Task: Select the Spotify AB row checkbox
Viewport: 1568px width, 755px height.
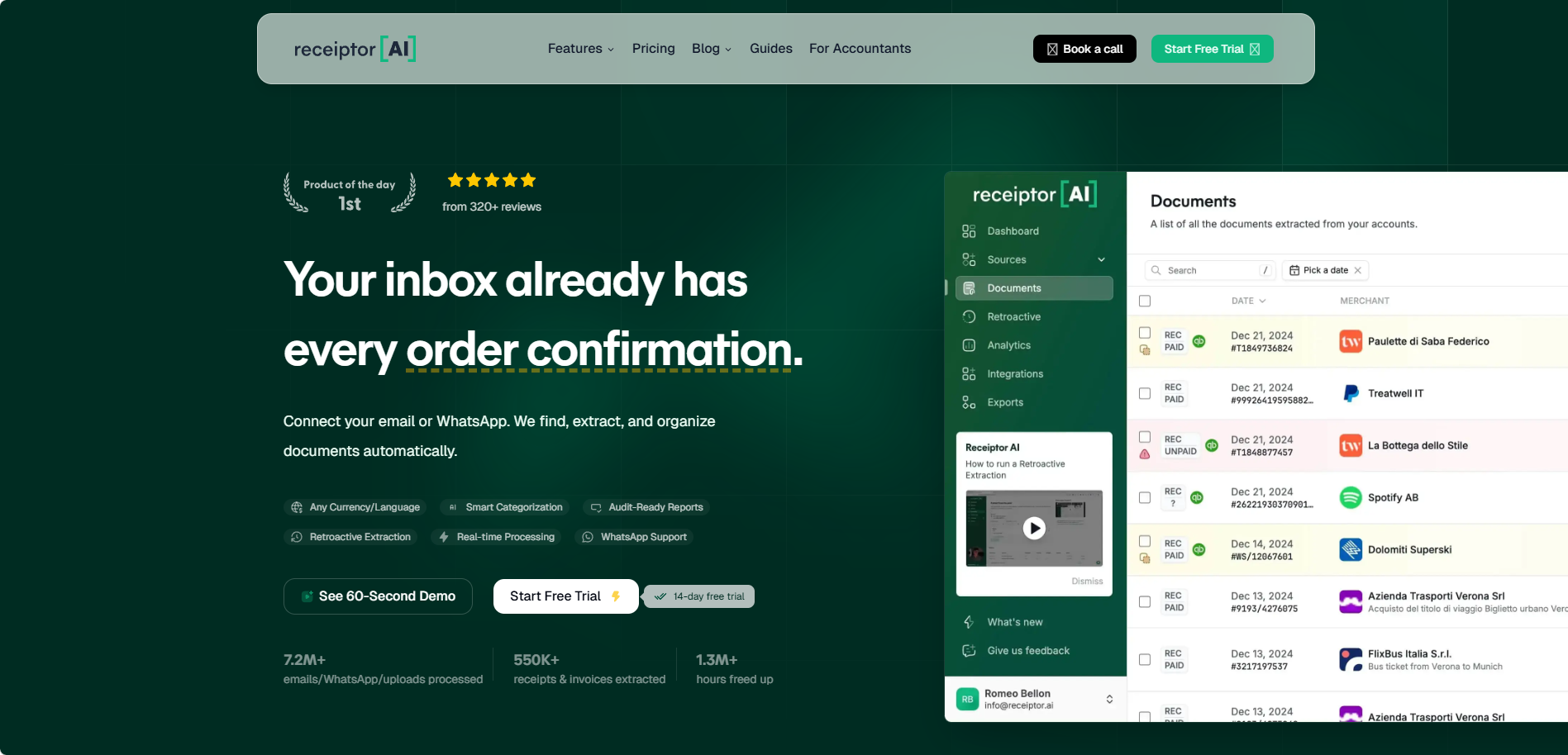Action: click(1145, 497)
